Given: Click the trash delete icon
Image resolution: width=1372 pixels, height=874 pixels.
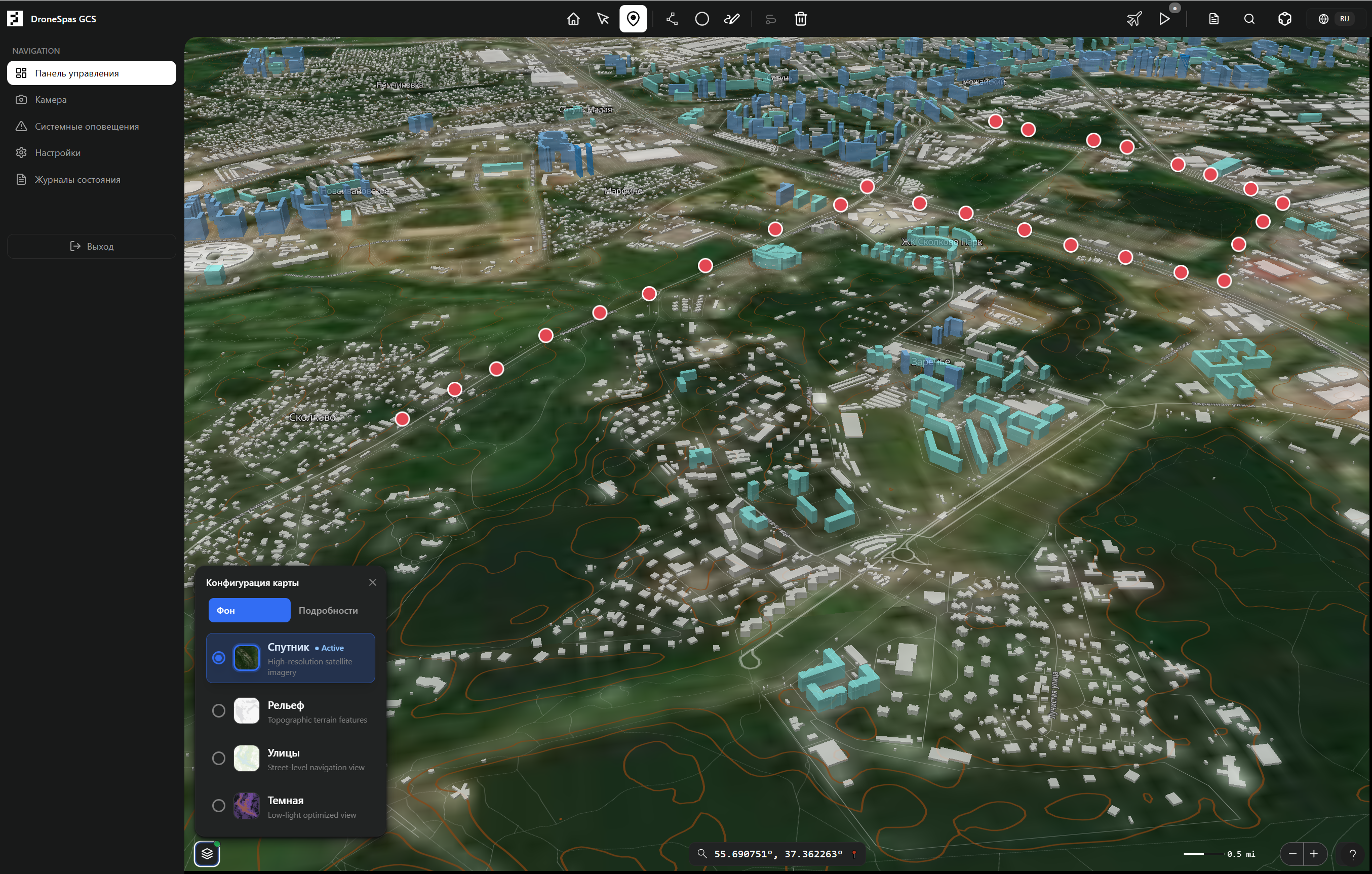Looking at the screenshot, I should (801, 19).
